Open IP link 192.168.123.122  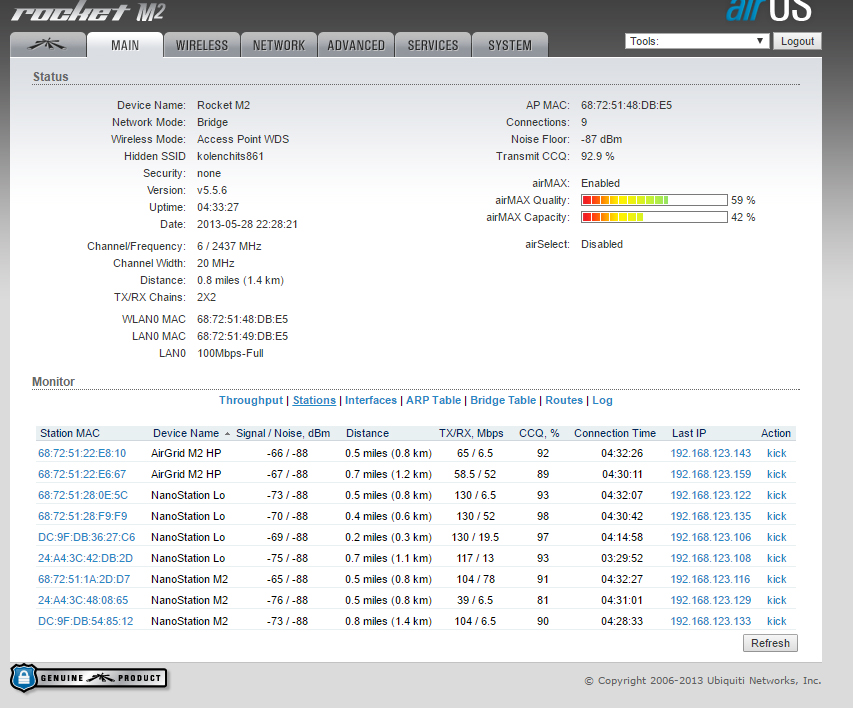coord(710,495)
